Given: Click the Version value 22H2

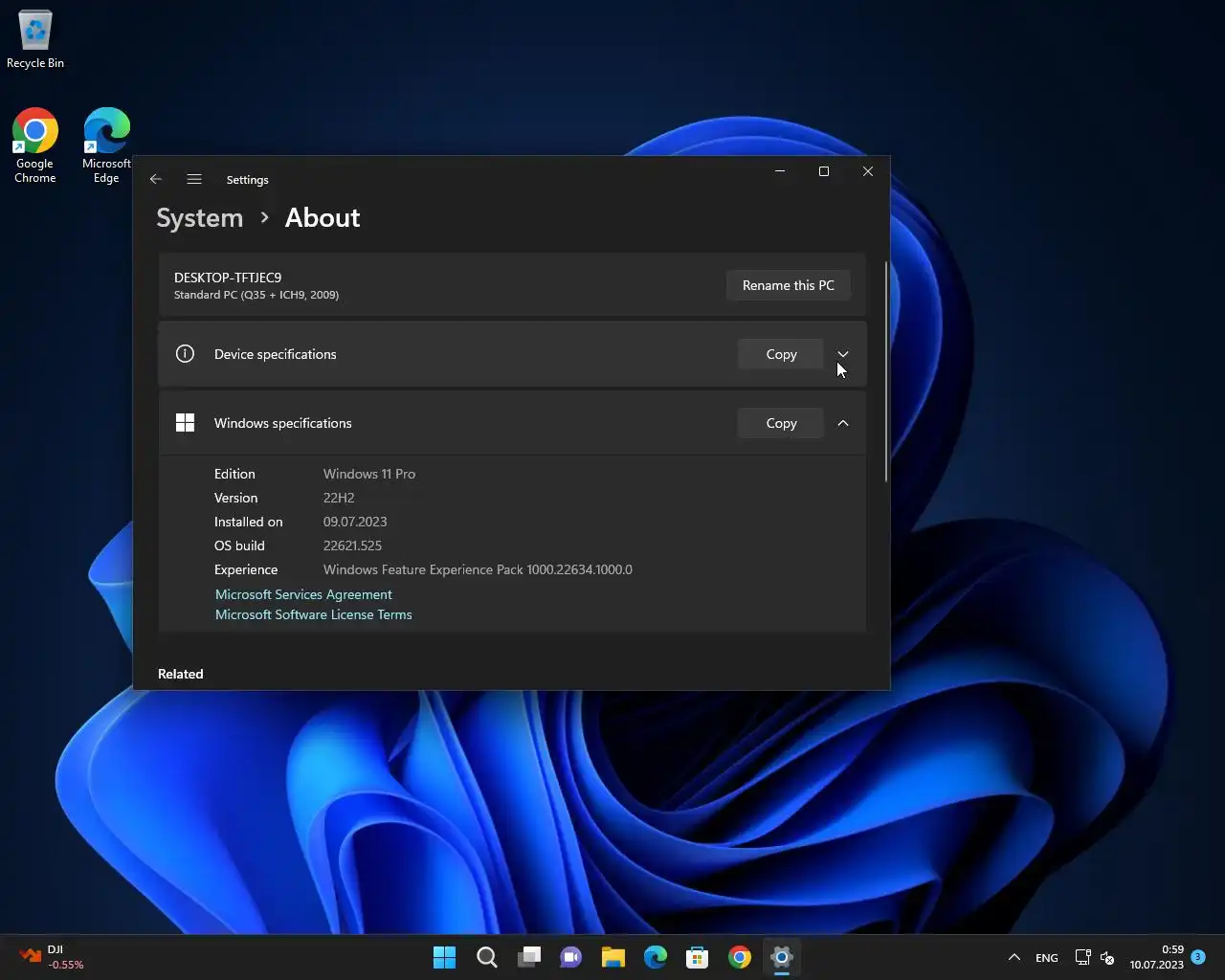Looking at the screenshot, I should click(339, 498).
